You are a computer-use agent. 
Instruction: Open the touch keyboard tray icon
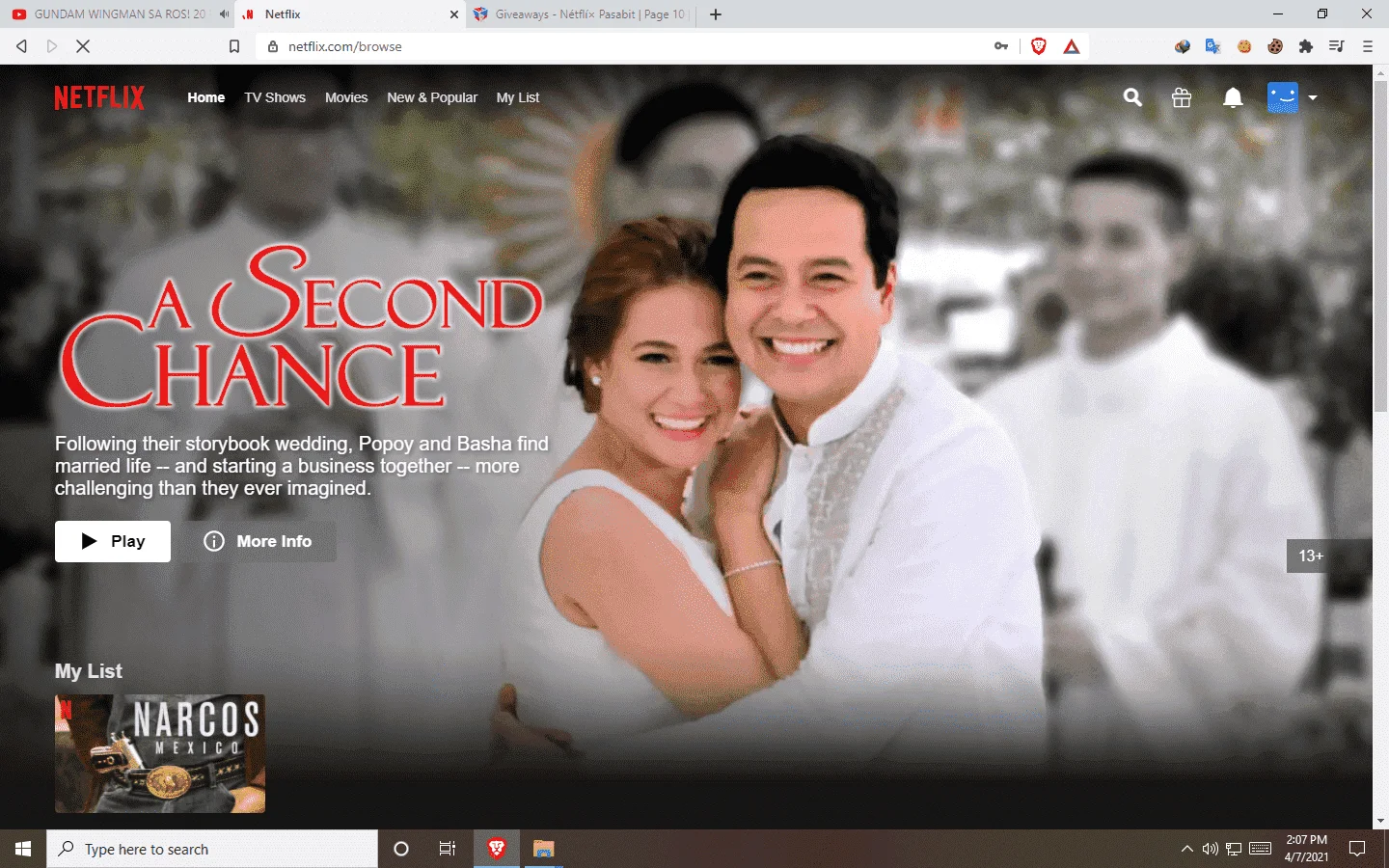tap(1261, 849)
